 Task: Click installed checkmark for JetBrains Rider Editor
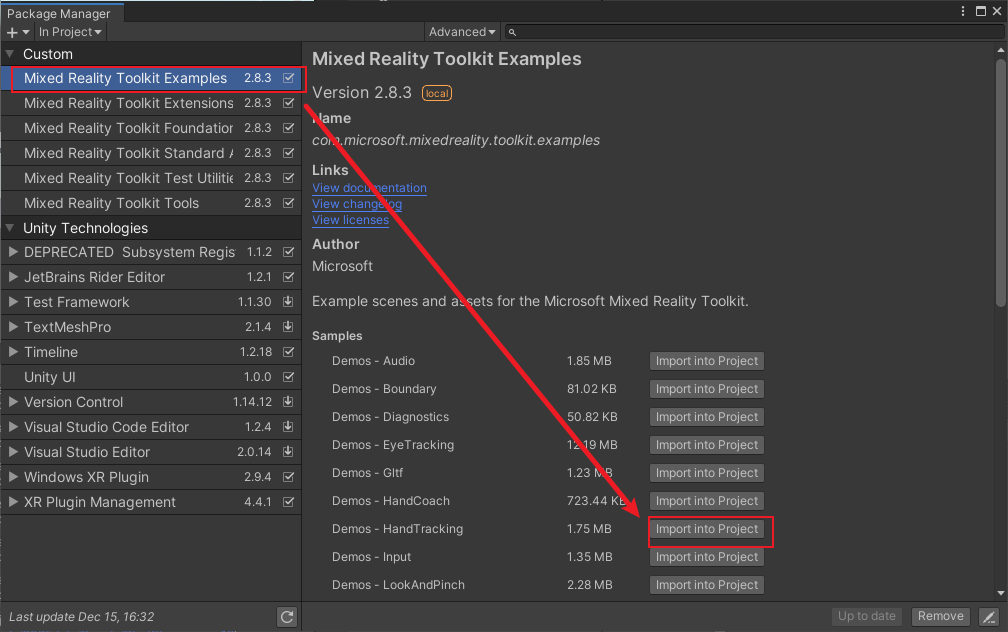[289, 277]
